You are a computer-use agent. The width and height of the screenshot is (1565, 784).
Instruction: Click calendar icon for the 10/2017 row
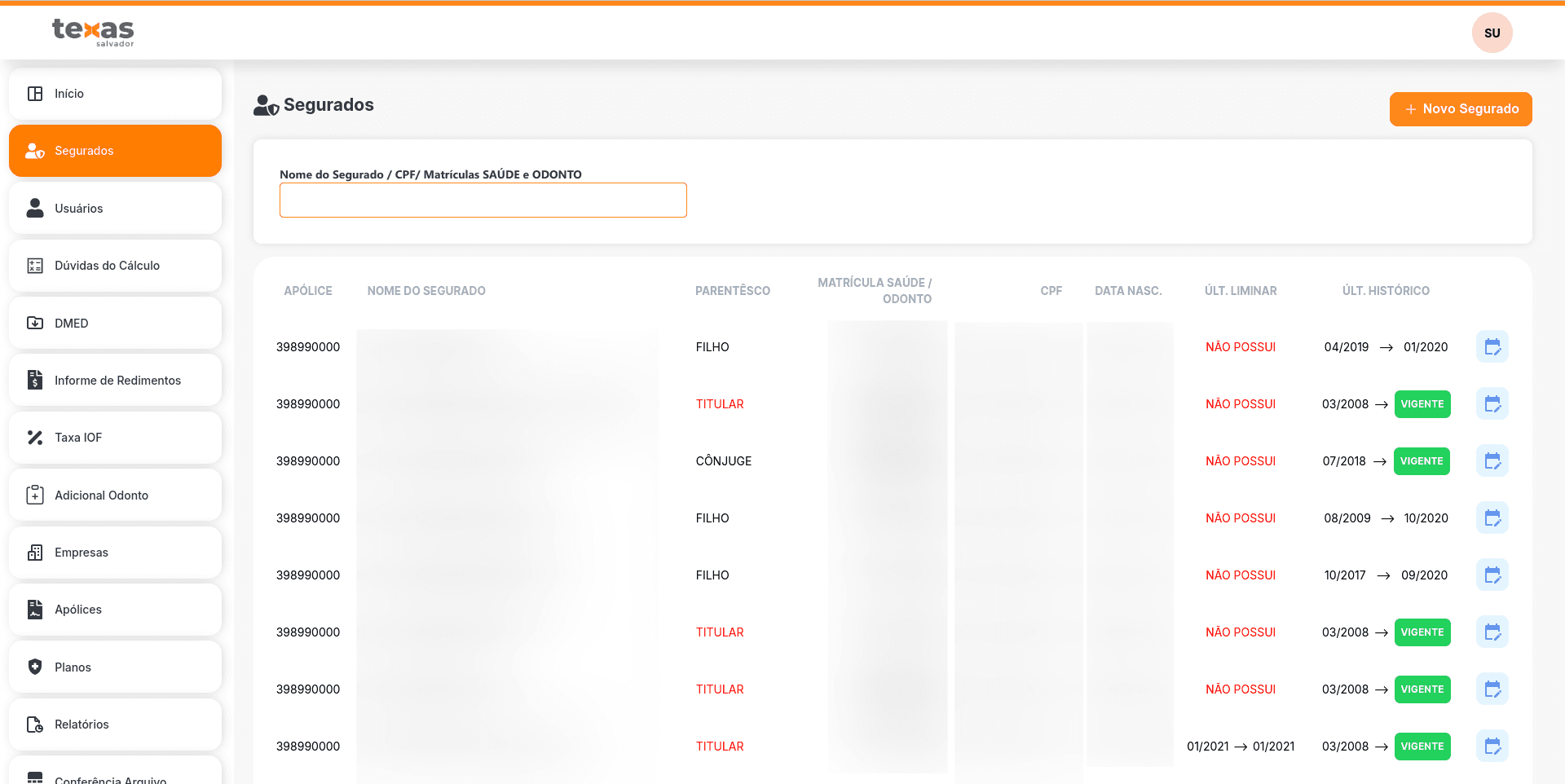point(1492,575)
